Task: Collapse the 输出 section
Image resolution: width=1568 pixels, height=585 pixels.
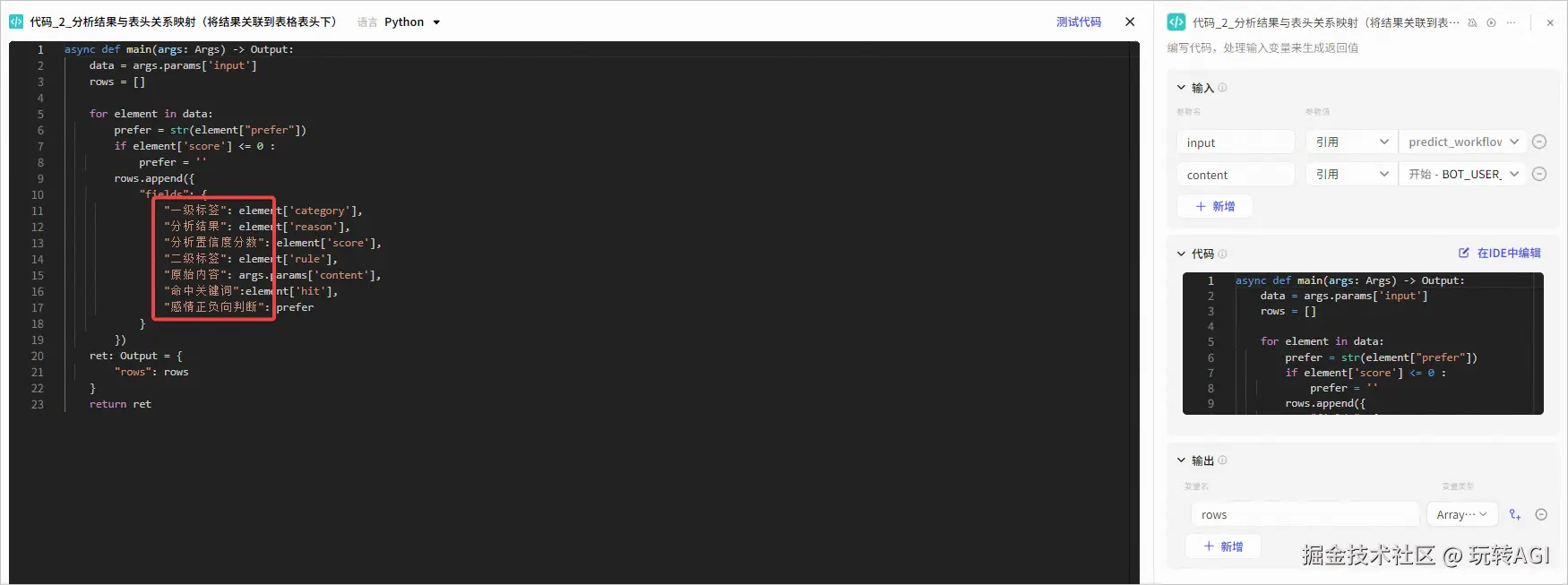Action: point(1181,460)
